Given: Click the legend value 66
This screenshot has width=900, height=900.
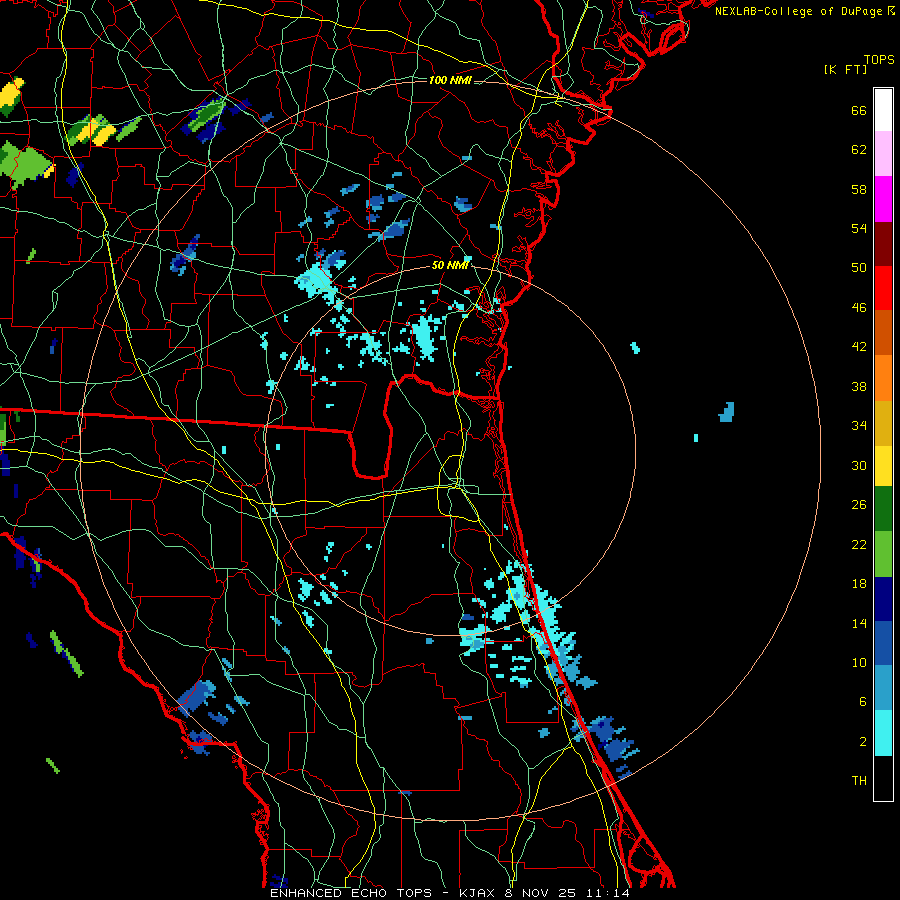Looking at the screenshot, I should click(x=859, y=111).
